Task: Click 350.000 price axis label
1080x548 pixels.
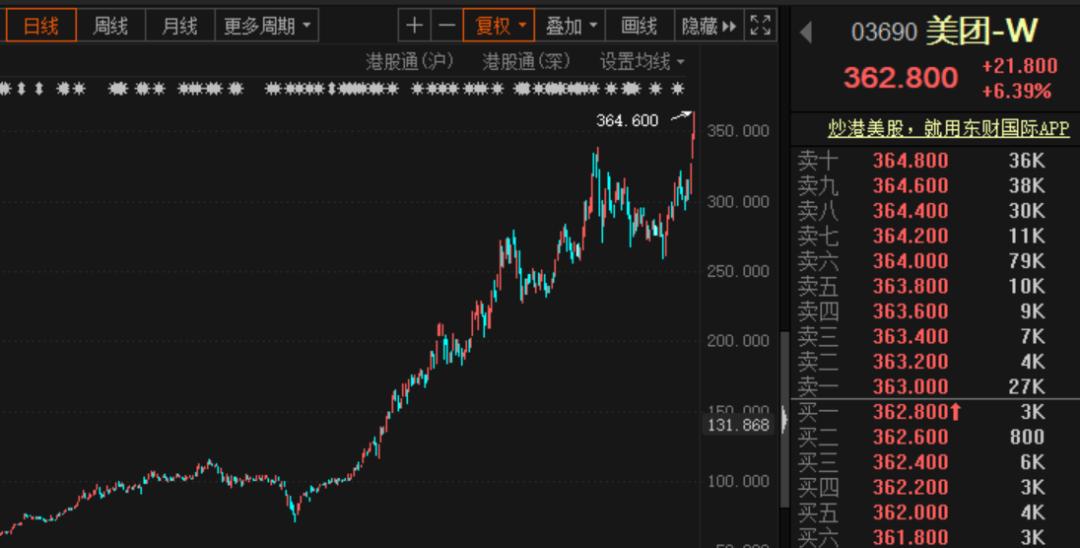Action: (738, 131)
